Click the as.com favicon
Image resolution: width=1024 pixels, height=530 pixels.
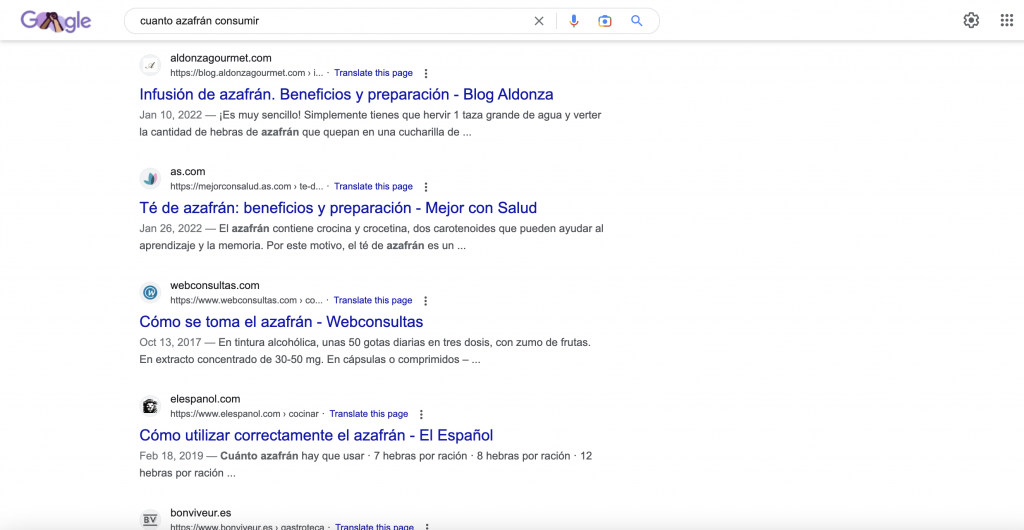pos(150,178)
